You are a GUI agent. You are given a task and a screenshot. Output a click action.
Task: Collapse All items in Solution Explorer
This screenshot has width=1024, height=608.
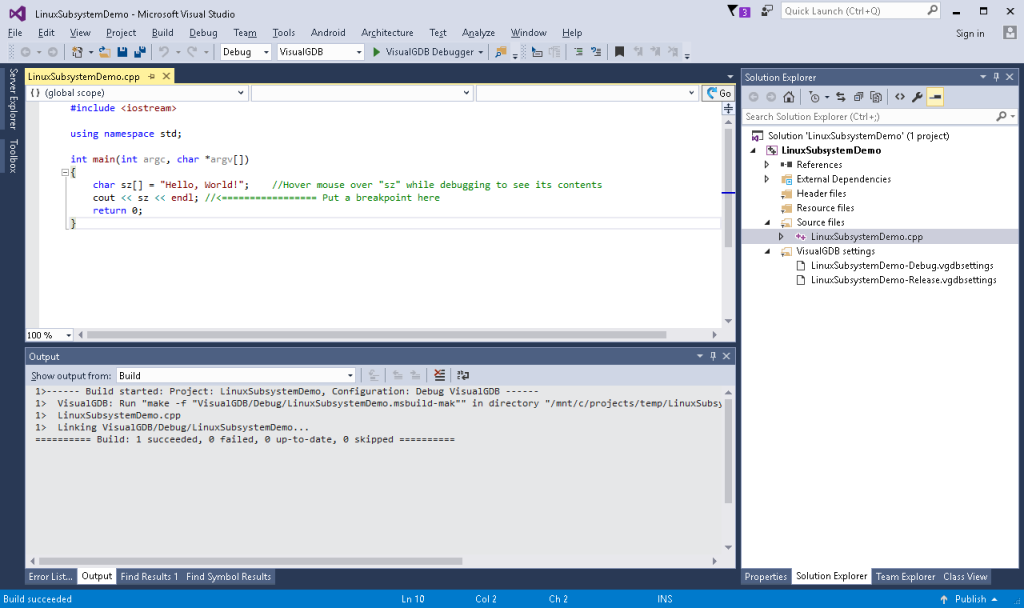[x=858, y=96]
